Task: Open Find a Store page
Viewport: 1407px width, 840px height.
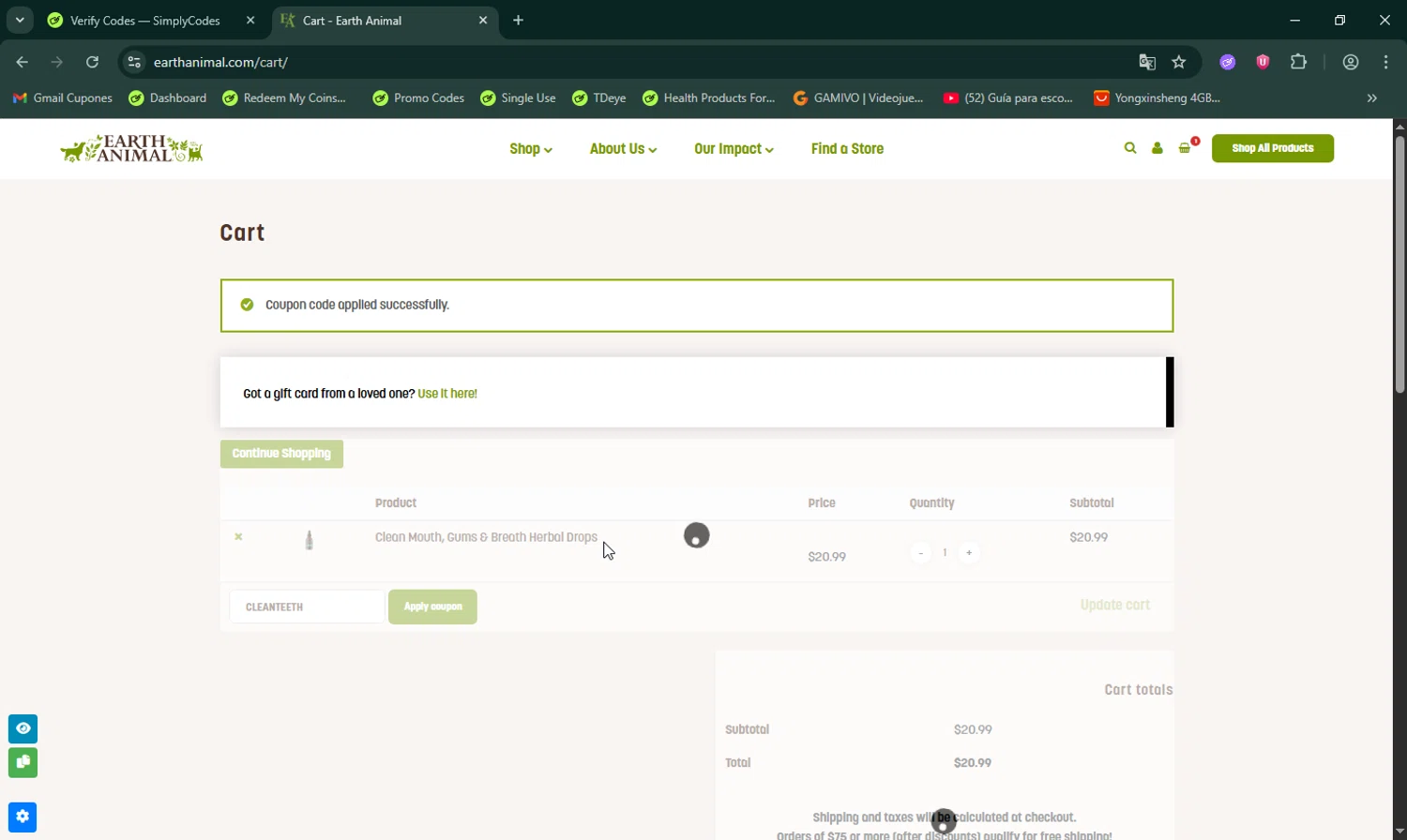Action: [847, 149]
